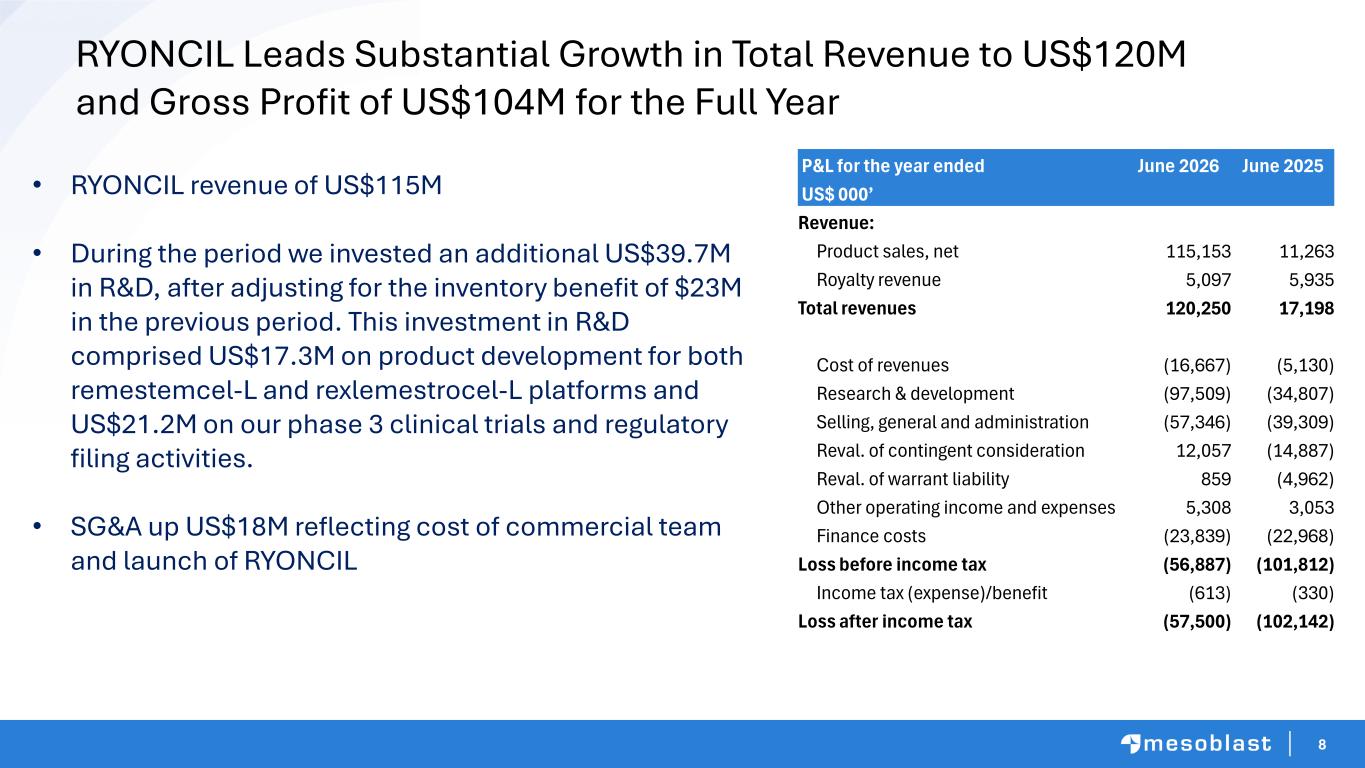
Task: Select the royalty revenue value 5,935
Action: click(1309, 280)
